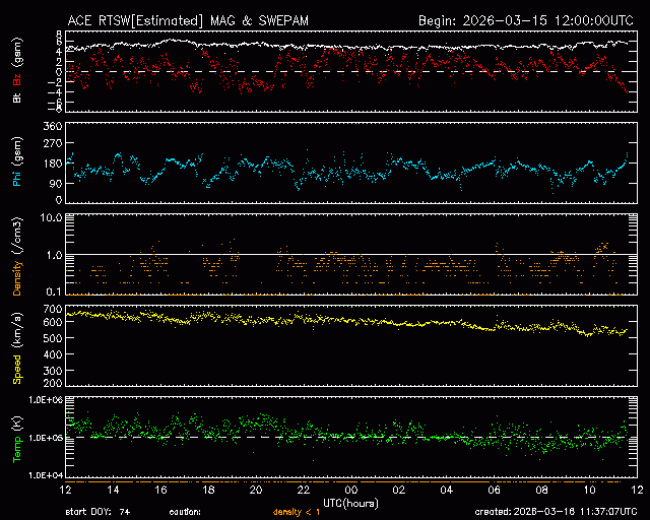650x520 pixels.
Task: Click the 'start DOY: 74' footer text
Action: 98,513
